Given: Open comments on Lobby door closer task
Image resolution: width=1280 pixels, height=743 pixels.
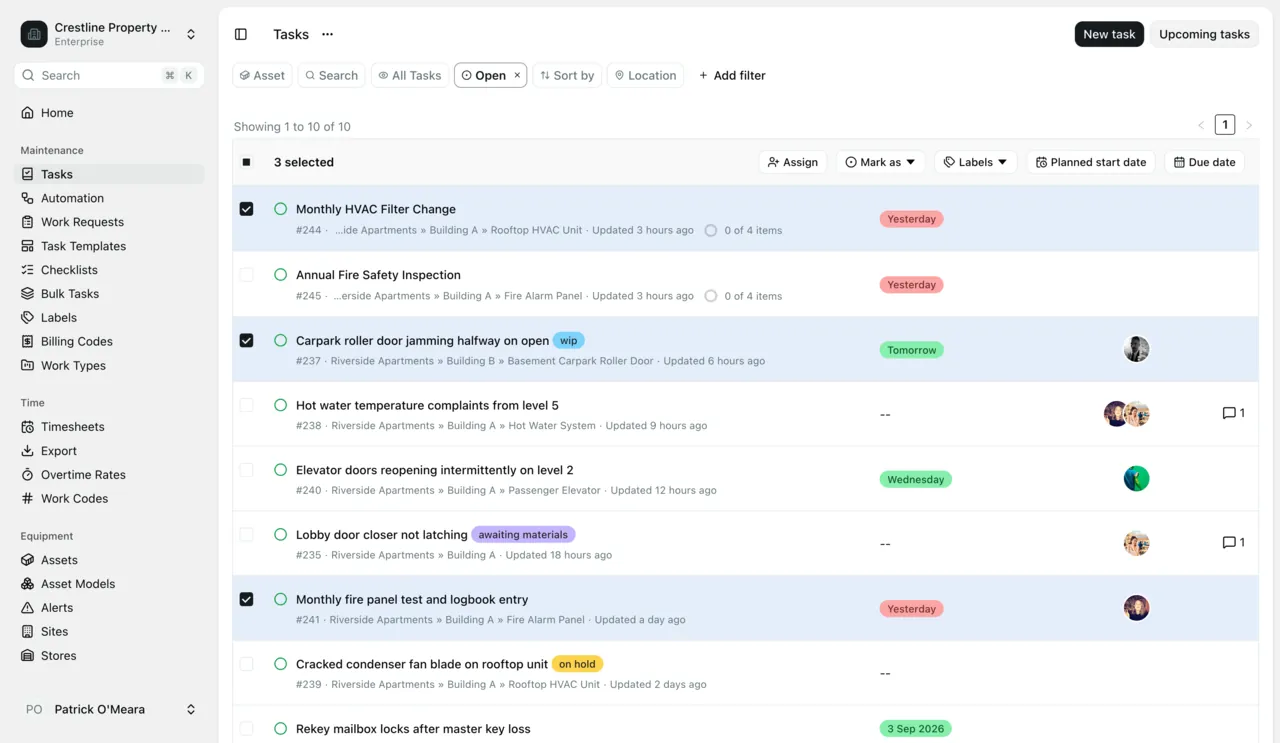Looking at the screenshot, I should tap(1233, 543).
